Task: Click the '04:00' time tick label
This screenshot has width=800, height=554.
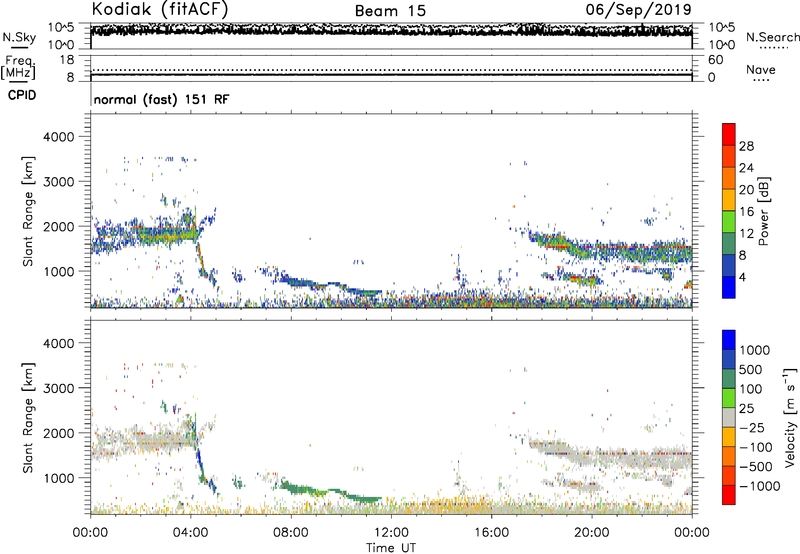Action: 190,533
